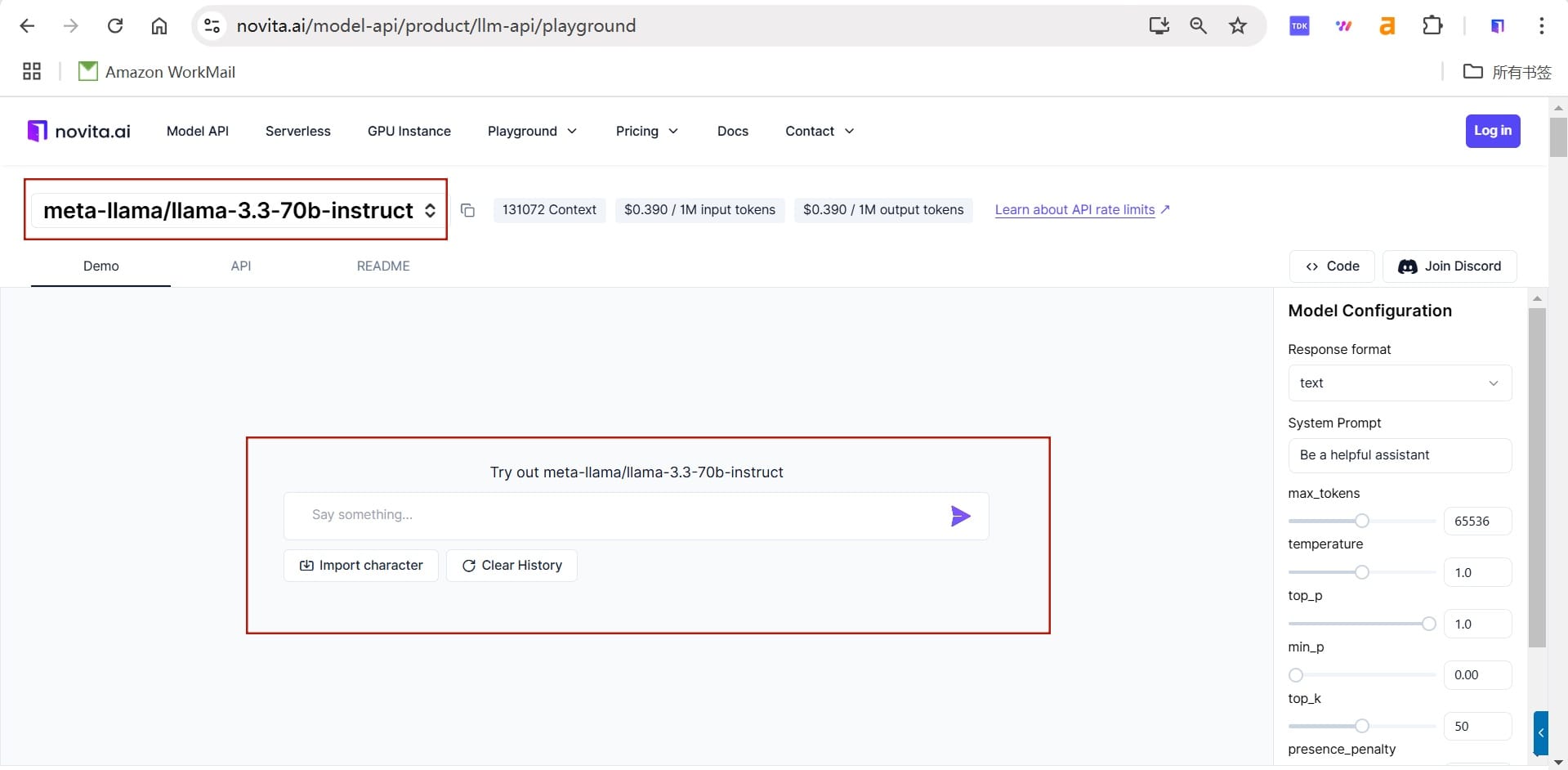Click the System Prompt text field
This screenshot has width=1568, height=770.
click(1400, 455)
